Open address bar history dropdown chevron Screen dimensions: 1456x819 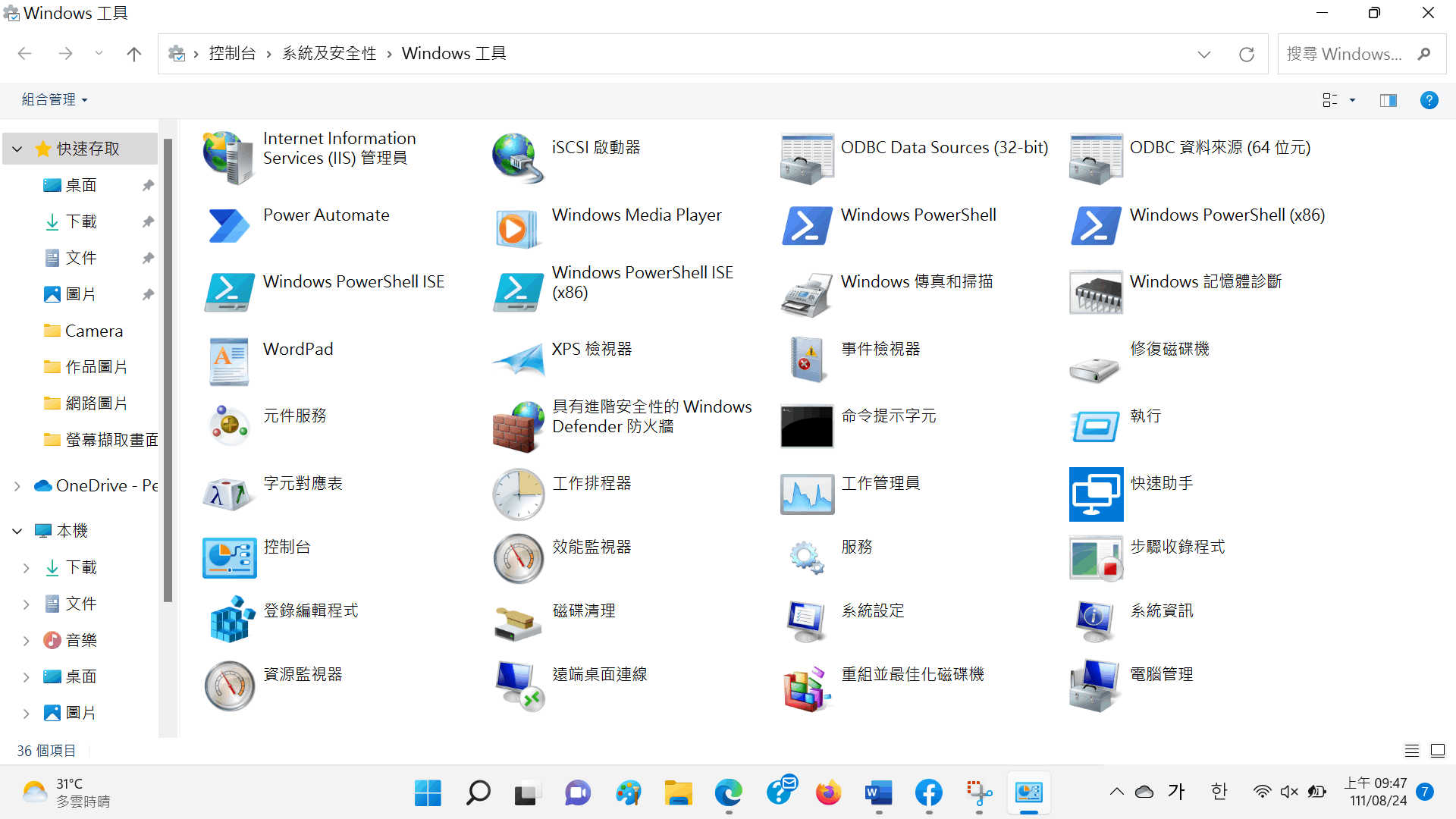(x=1203, y=54)
